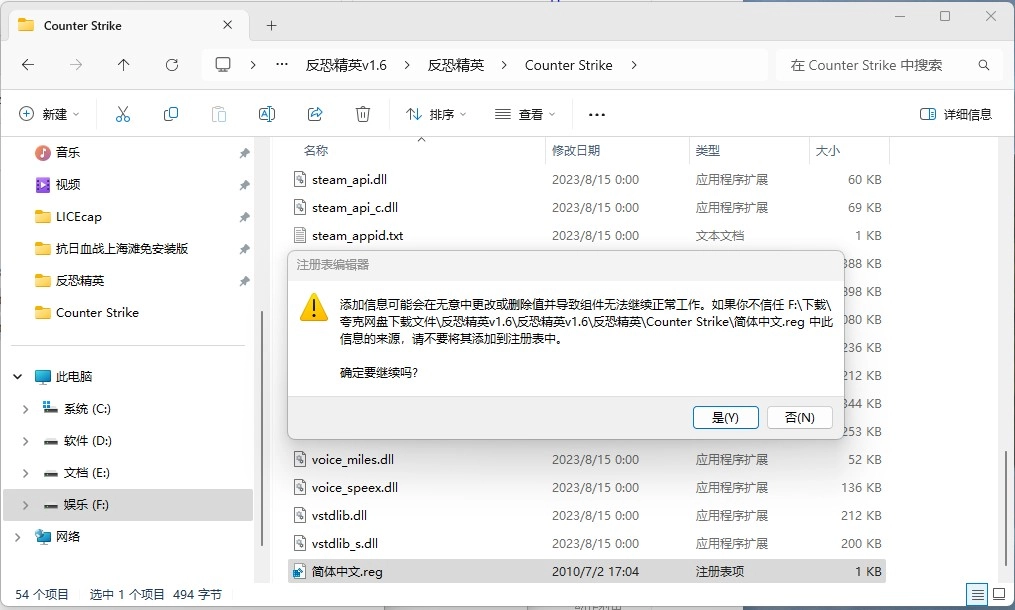This screenshot has height=610, width=1015.
Task: Switch to large thumbnails view icon
Action: point(997,594)
